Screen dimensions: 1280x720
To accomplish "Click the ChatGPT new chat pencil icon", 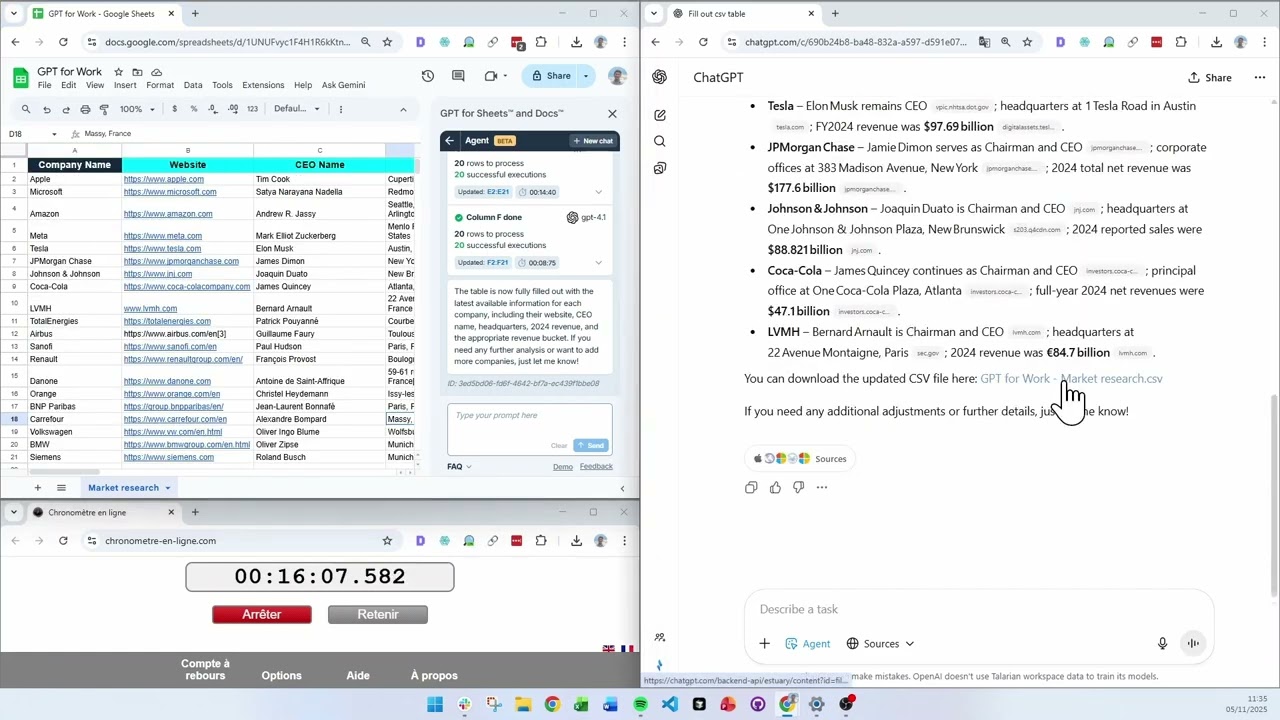I will click(x=660, y=115).
